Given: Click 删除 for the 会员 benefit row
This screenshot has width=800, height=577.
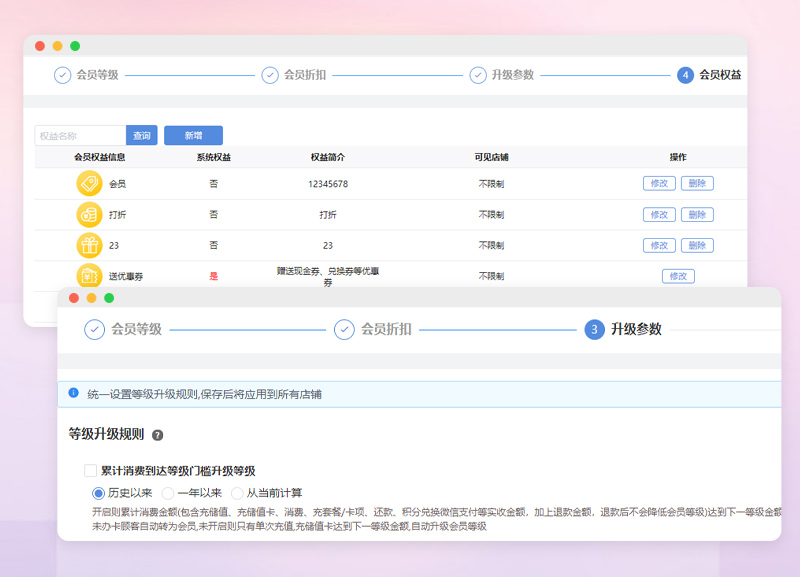Looking at the screenshot, I should pos(697,183).
